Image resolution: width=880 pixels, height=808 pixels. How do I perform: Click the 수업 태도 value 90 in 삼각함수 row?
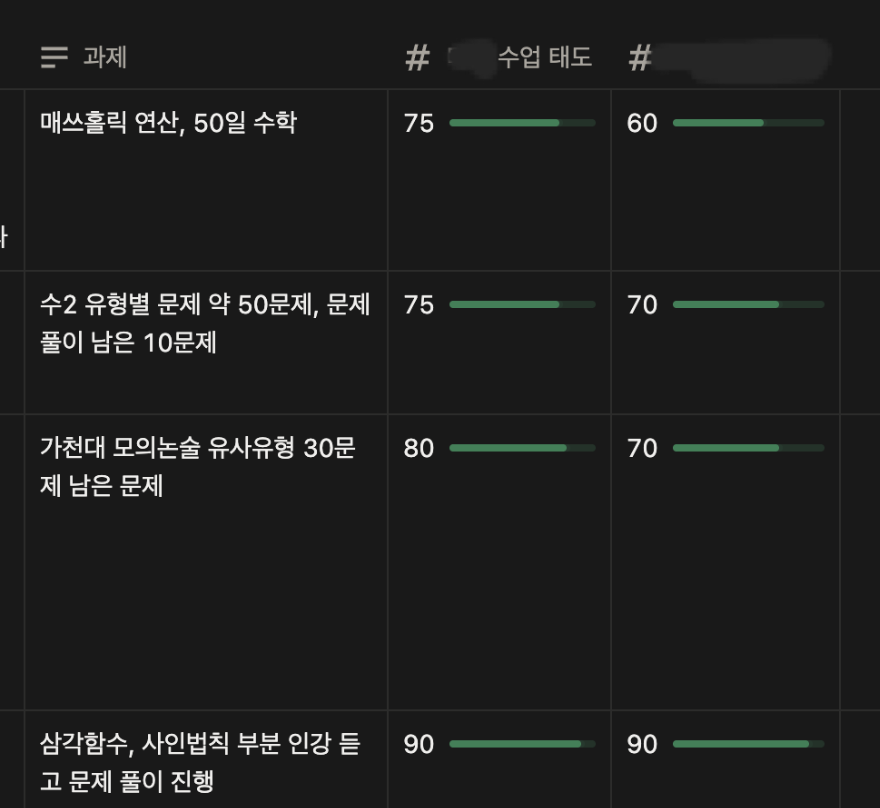click(419, 744)
